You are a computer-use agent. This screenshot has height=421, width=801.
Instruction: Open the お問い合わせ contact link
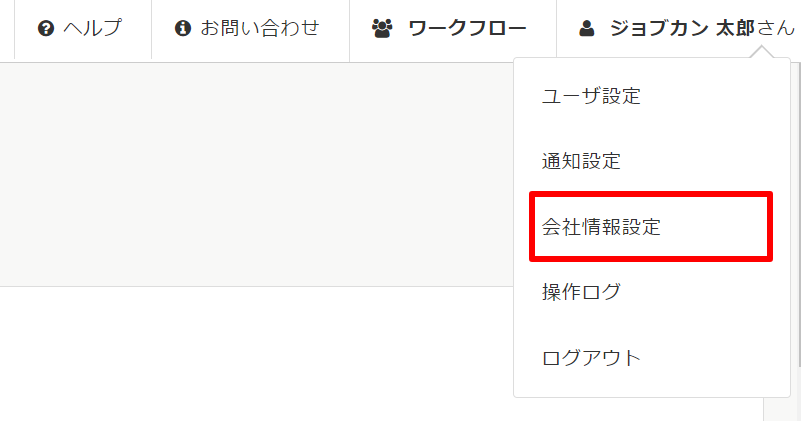pyautogui.click(x=260, y=29)
